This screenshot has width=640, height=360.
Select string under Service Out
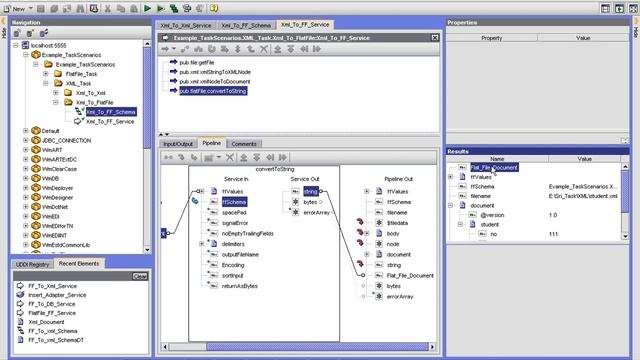tap(311, 191)
